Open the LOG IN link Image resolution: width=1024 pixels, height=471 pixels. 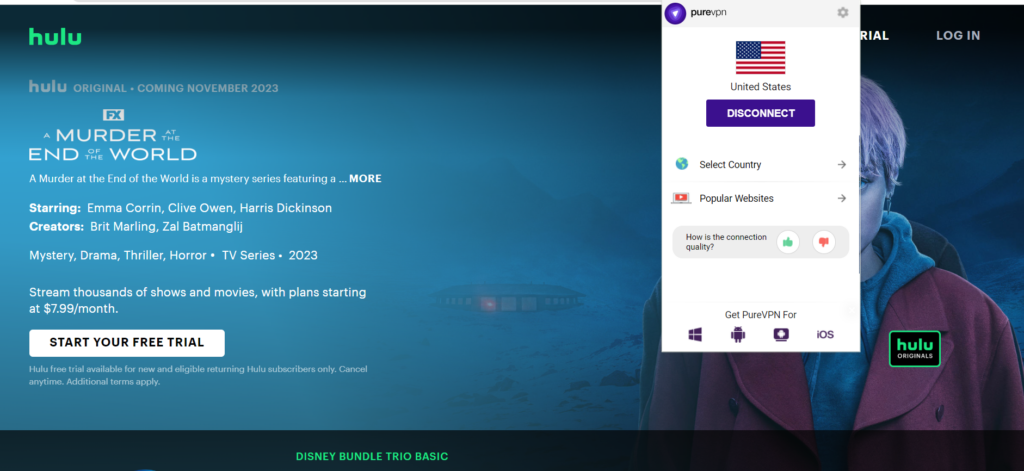(x=957, y=36)
